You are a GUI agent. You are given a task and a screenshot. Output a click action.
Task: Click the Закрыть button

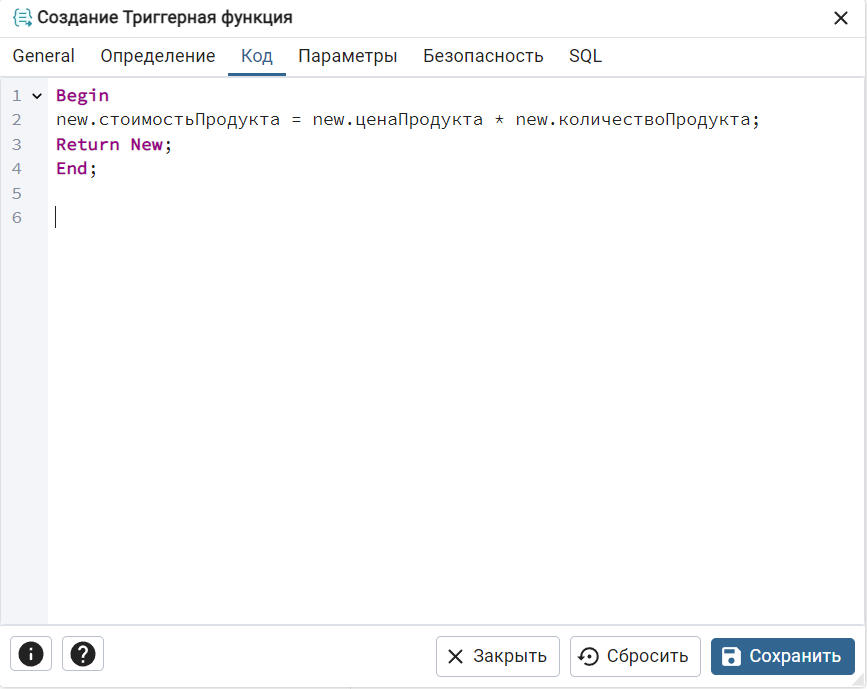pos(498,656)
